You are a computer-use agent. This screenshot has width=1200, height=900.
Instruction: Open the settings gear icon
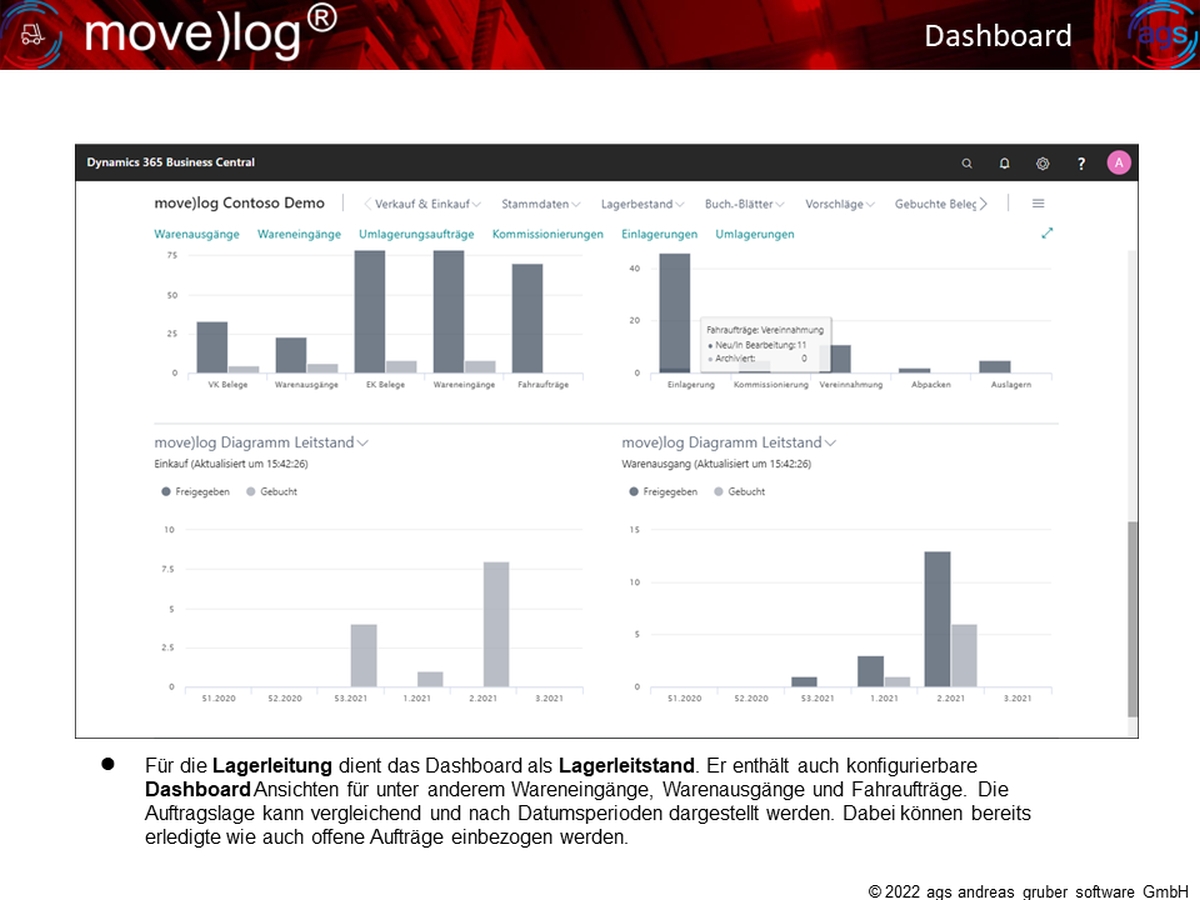coord(1042,163)
